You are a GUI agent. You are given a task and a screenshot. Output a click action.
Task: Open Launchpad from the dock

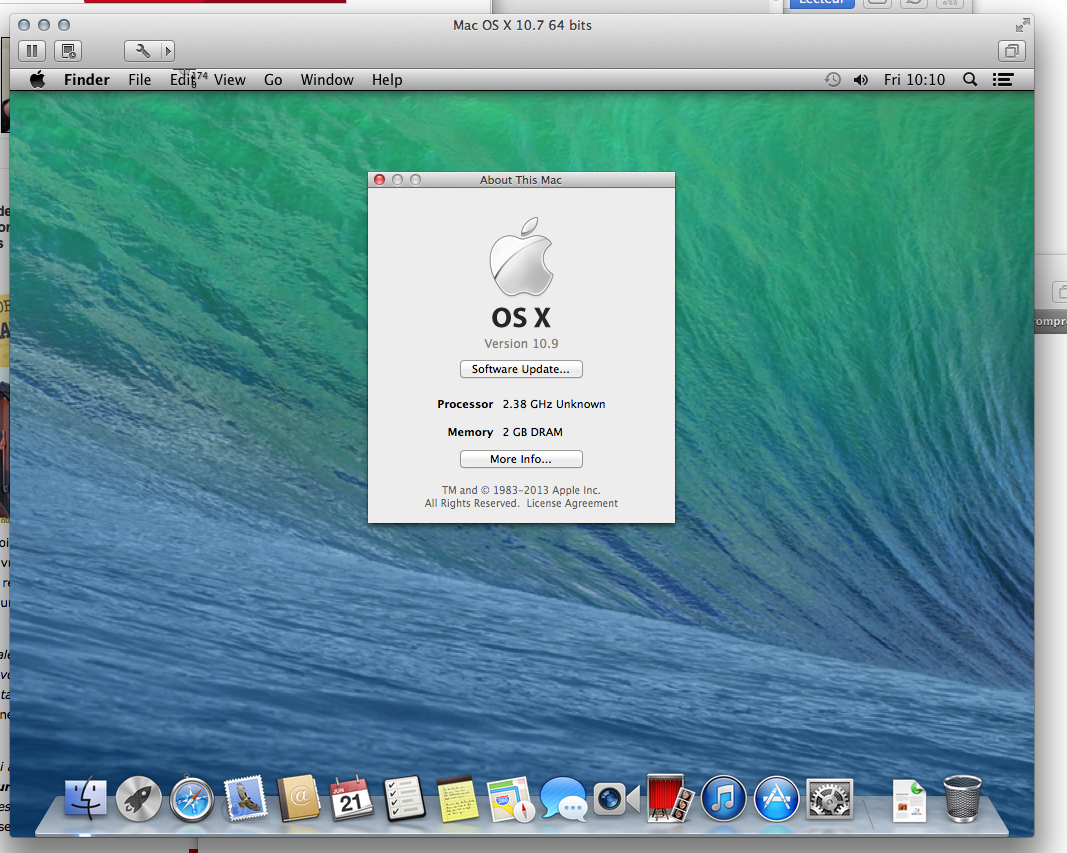pos(139,799)
